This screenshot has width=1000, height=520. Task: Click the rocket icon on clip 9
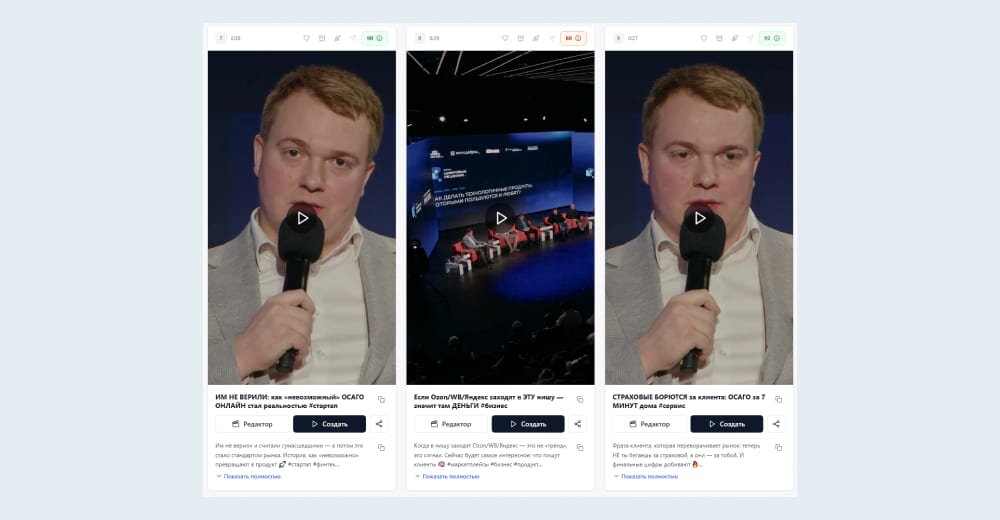coord(734,38)
